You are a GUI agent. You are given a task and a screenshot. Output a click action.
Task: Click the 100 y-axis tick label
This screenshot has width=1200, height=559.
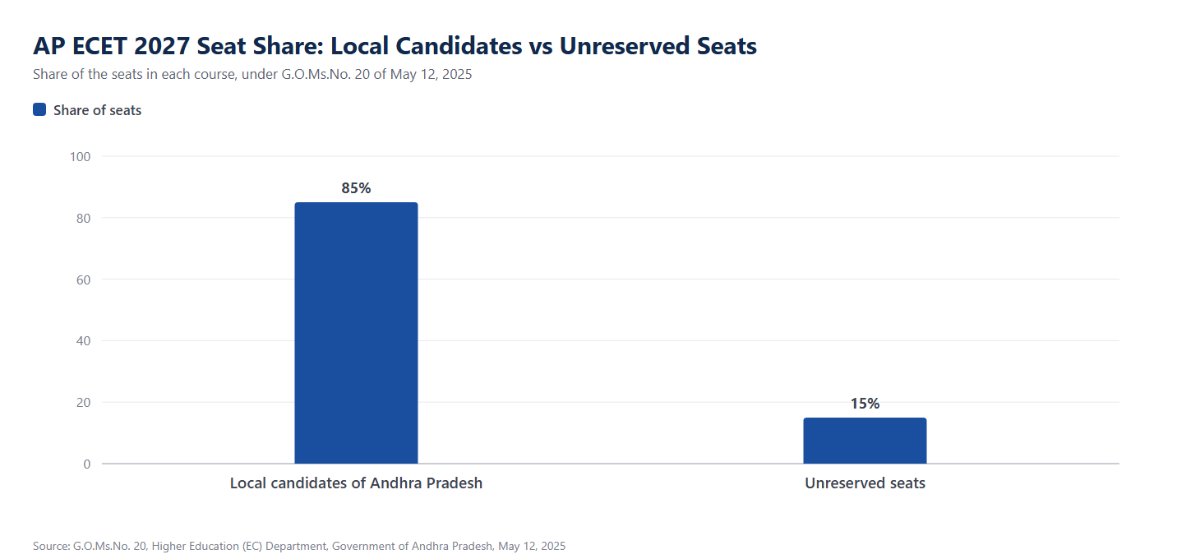click(x=80, y=156)
